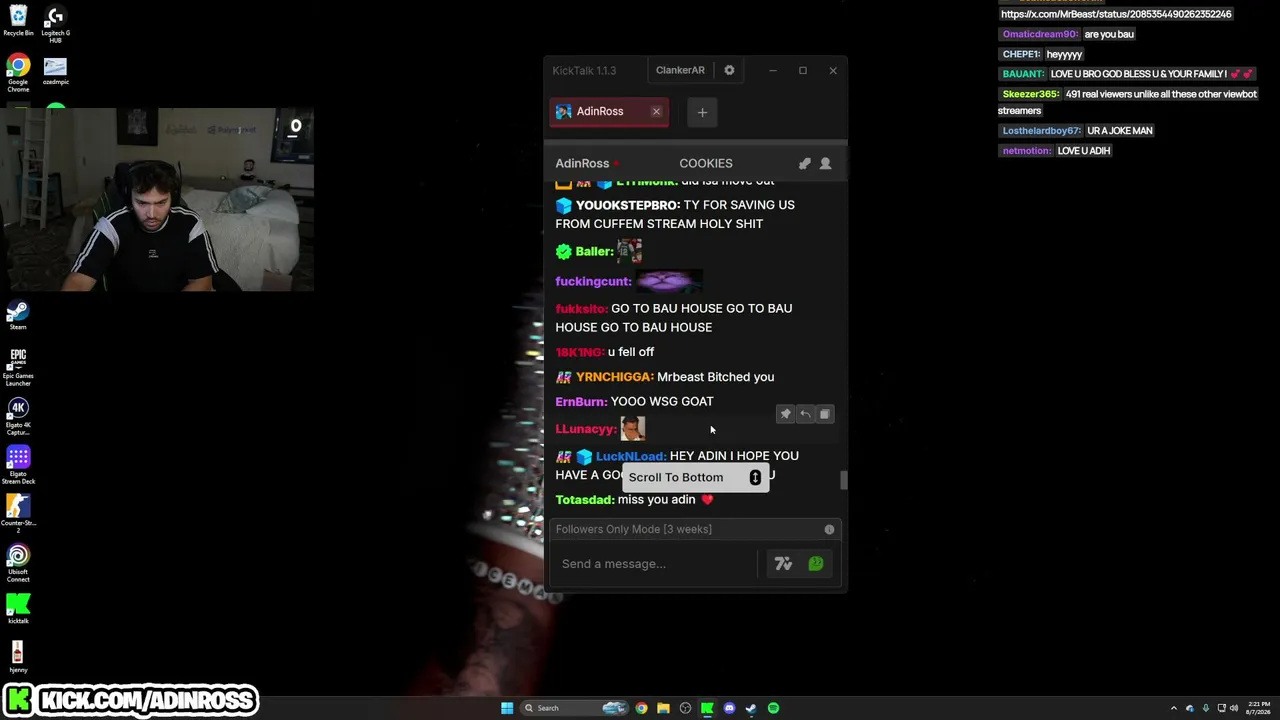Select the Elgato 4K Capture desktop icon
The height and width of the screenshot is (720, 1280).
(x=18, y=417)
